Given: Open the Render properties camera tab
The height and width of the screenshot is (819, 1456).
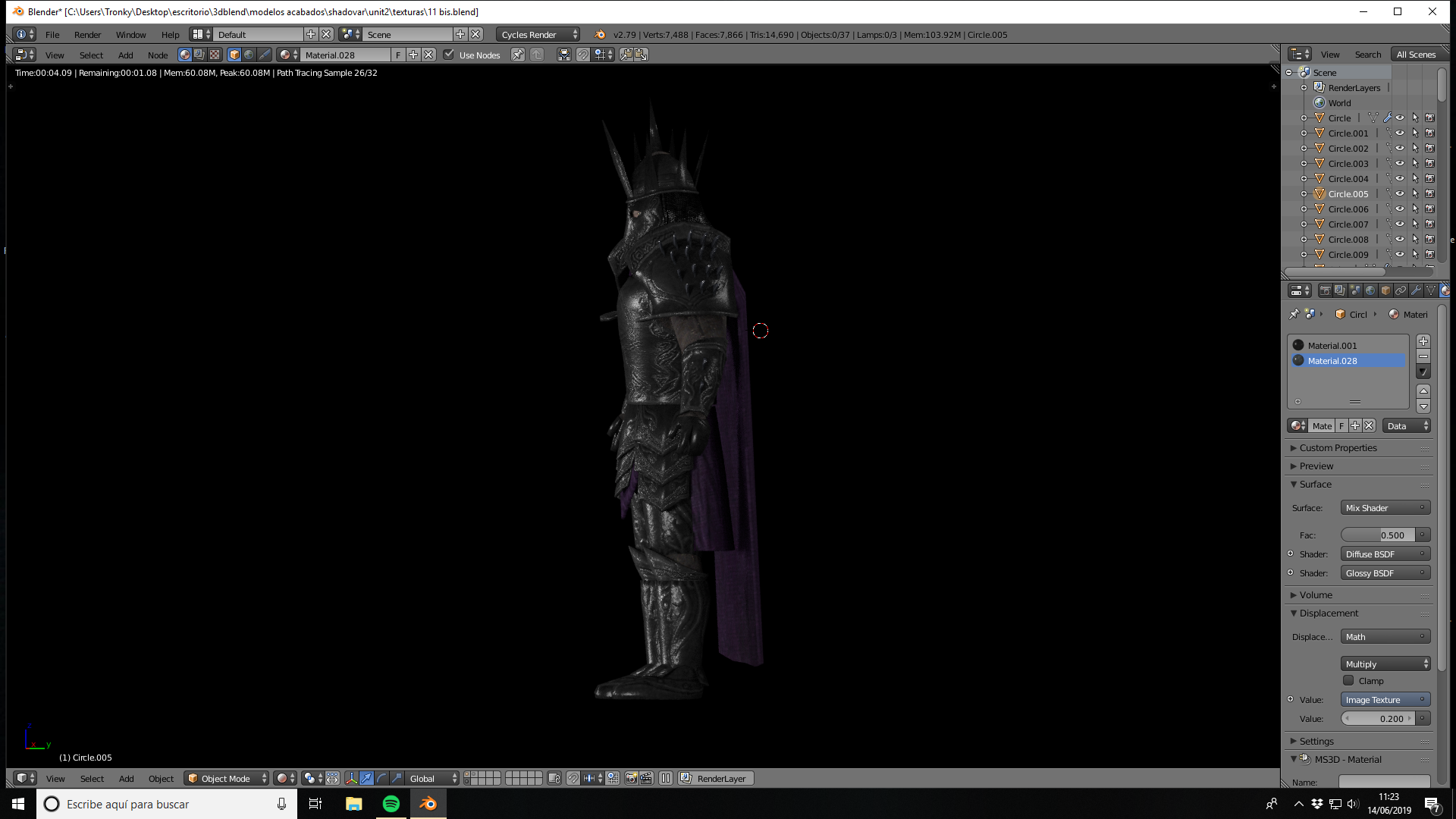Looking at the screenshot, I should tap(1326, 290).
